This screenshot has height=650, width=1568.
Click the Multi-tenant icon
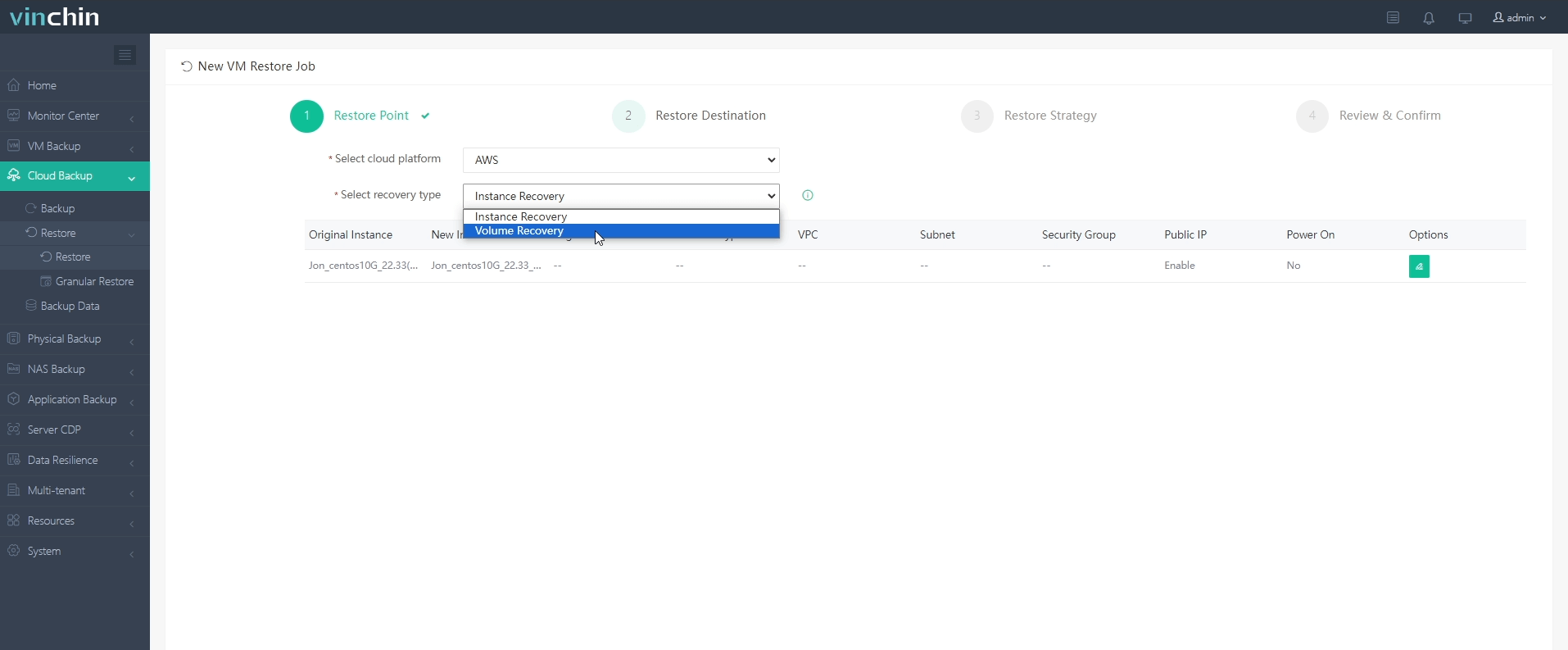[13, 490]
